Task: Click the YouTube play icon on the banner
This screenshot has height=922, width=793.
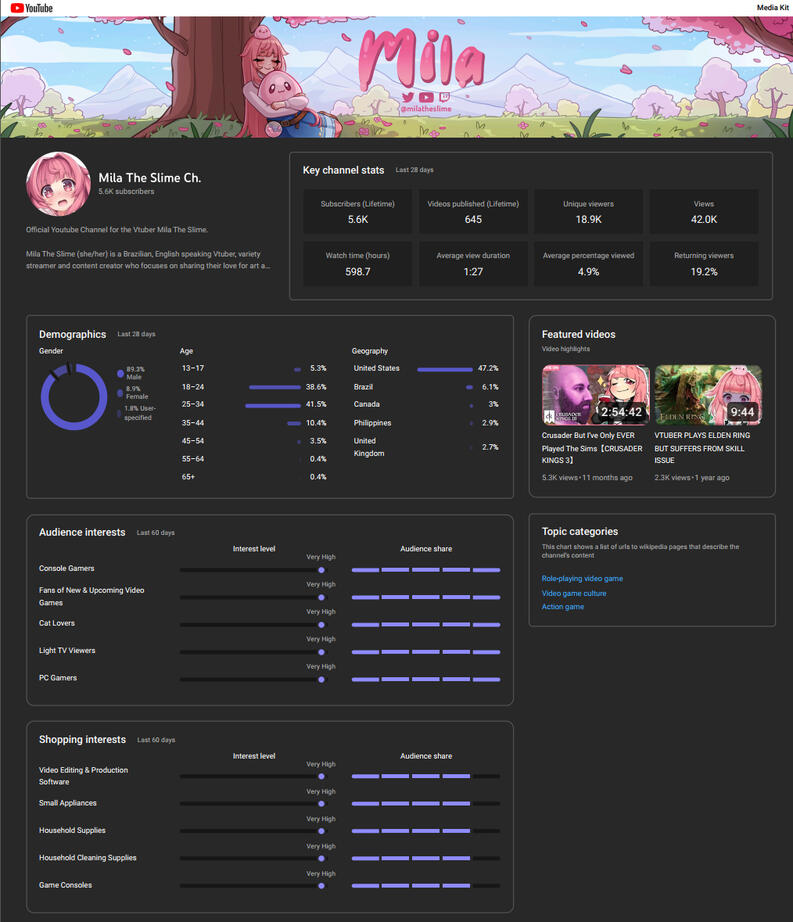Action: (426, 97)
